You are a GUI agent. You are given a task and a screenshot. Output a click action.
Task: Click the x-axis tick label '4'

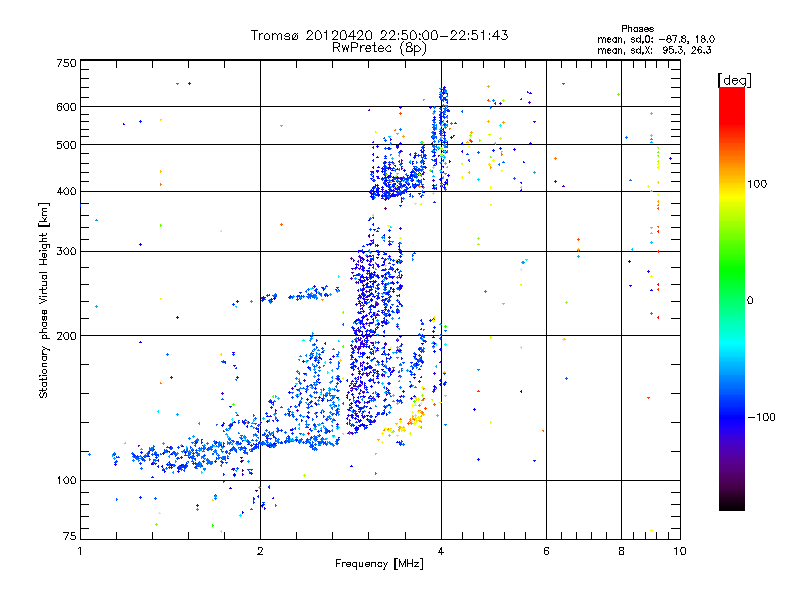pos(441,551)
